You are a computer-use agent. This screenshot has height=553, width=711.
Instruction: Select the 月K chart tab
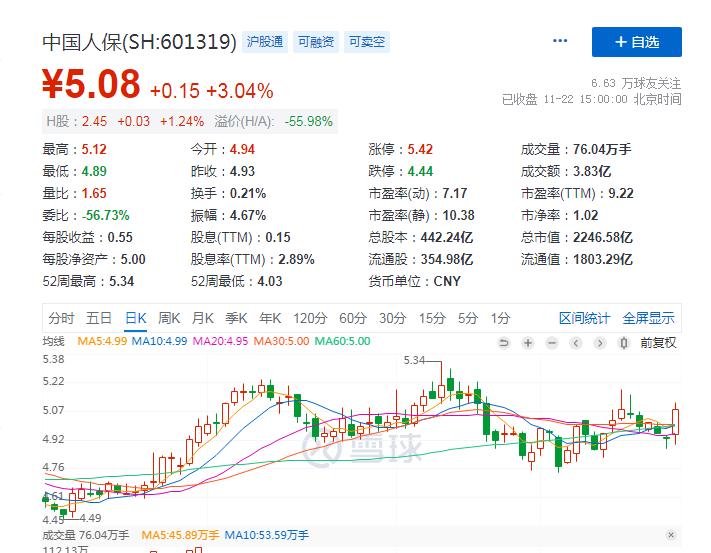pos(203,318)
